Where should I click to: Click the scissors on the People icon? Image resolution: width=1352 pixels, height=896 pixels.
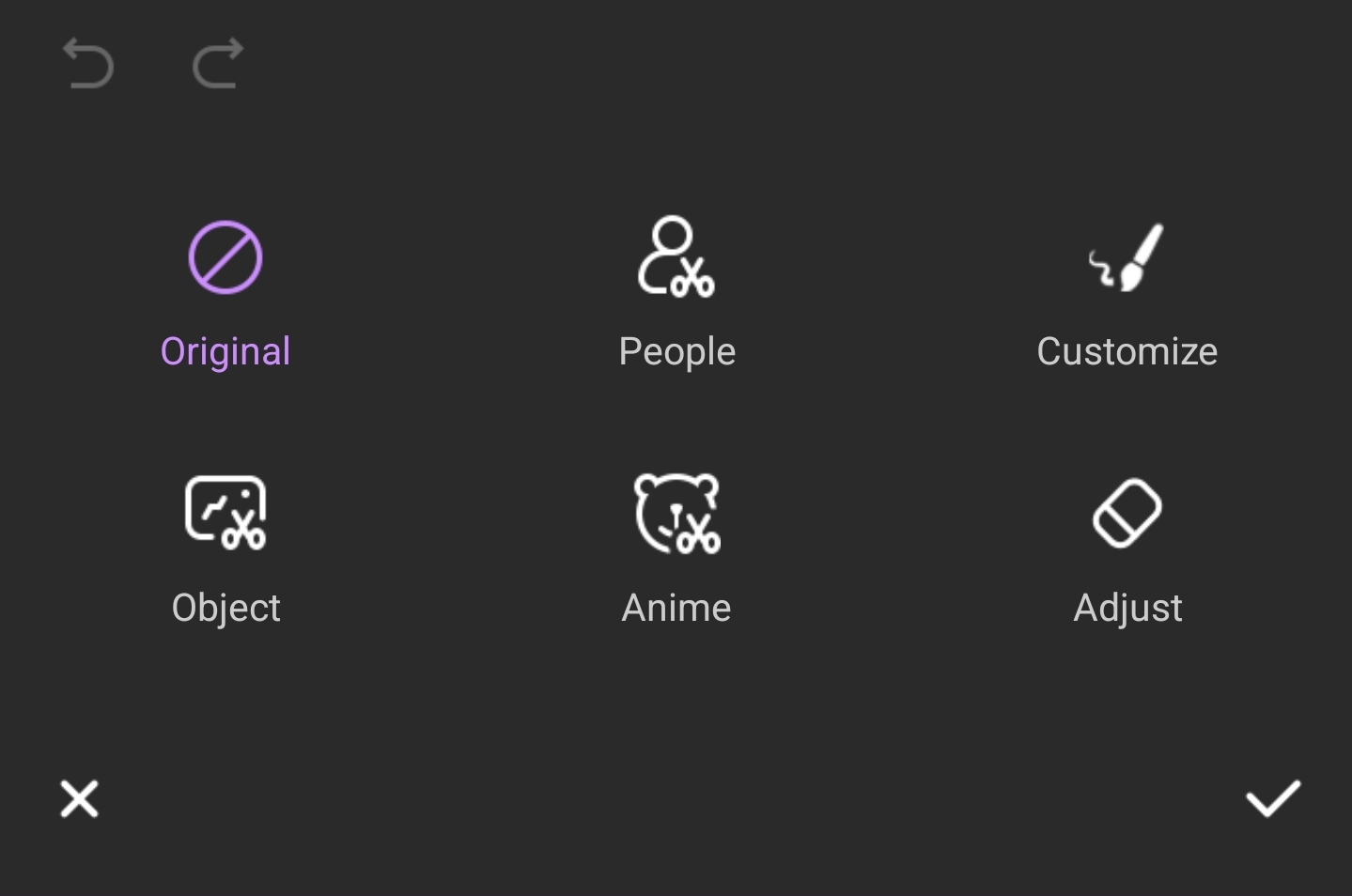693,278
